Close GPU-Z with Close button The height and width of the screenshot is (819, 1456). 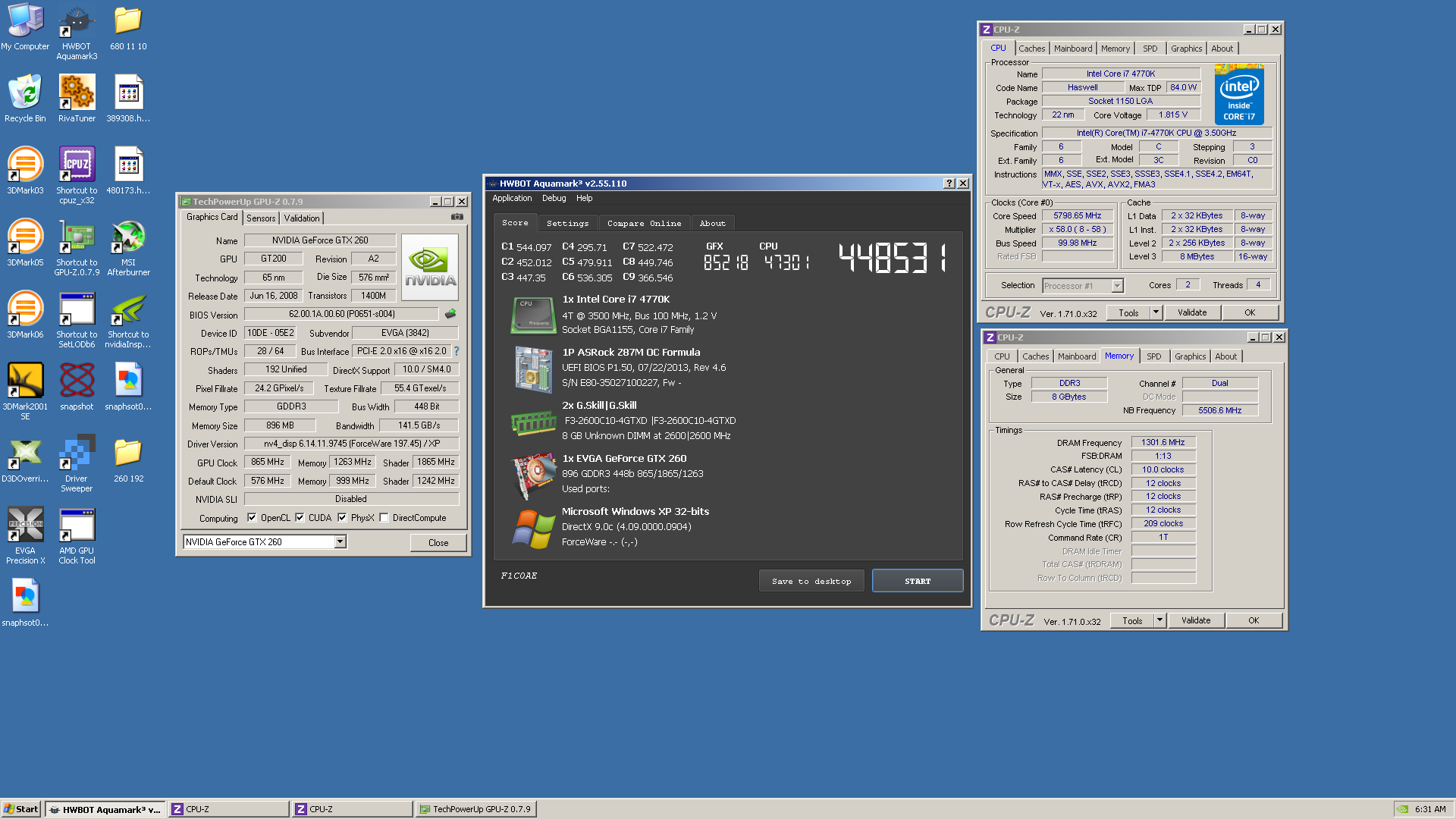click(438, 543)
